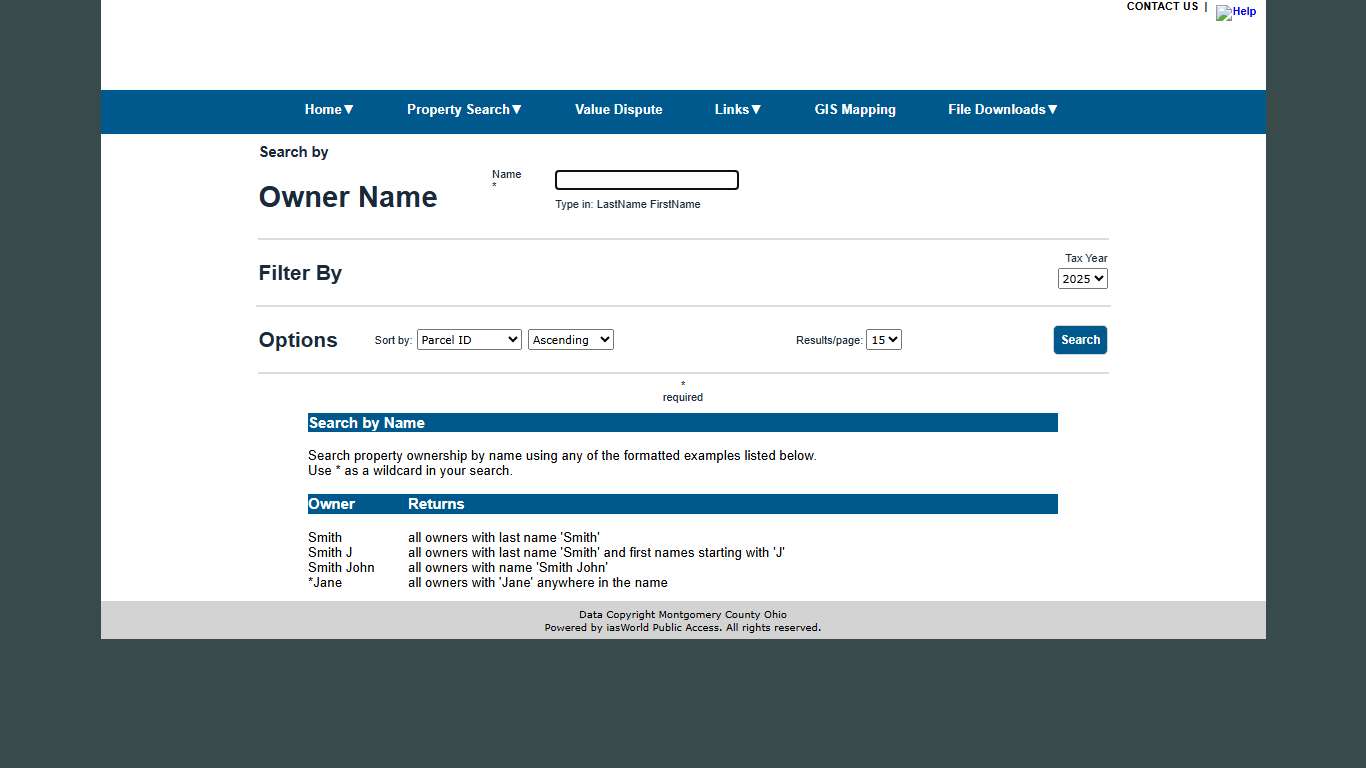The image size is (1366, 768).
Task: Expand the File Downloads menu
Action: coord(1002,110)
